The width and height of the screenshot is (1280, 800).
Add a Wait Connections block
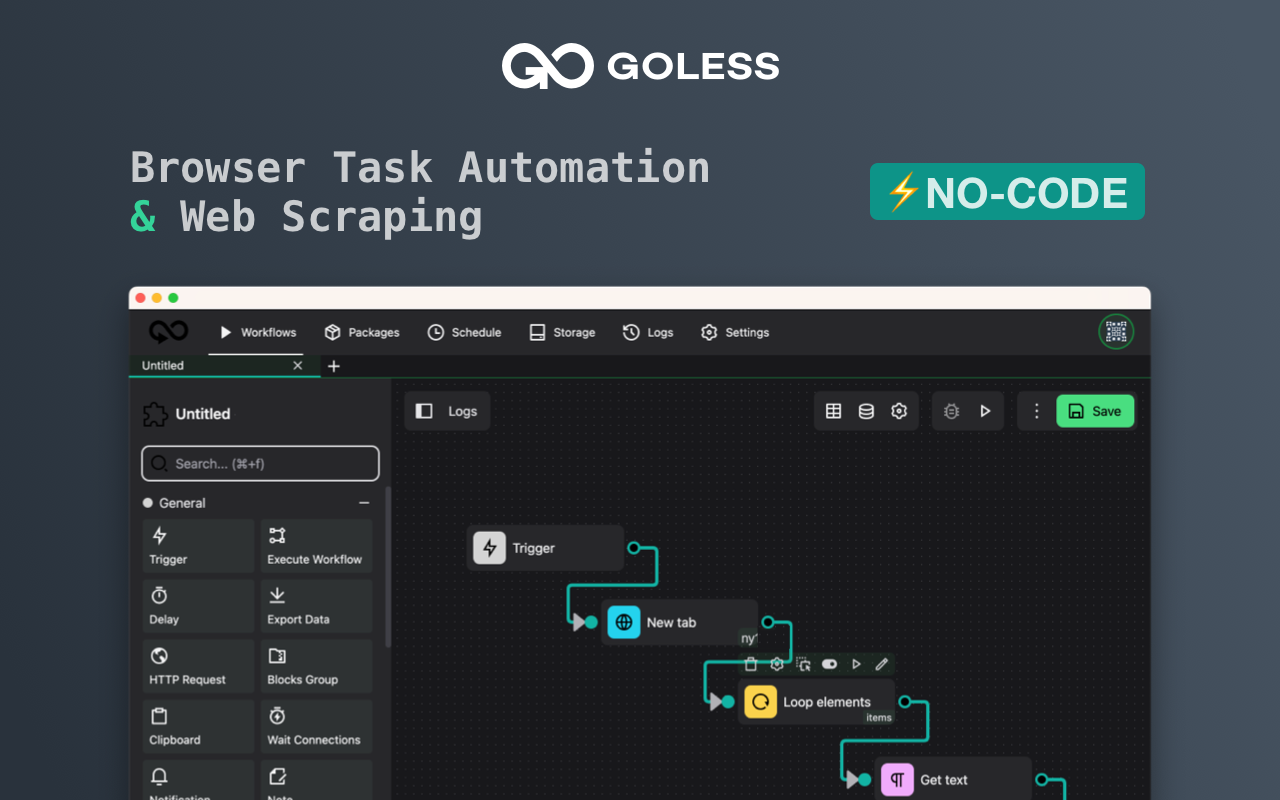[316, 726]
